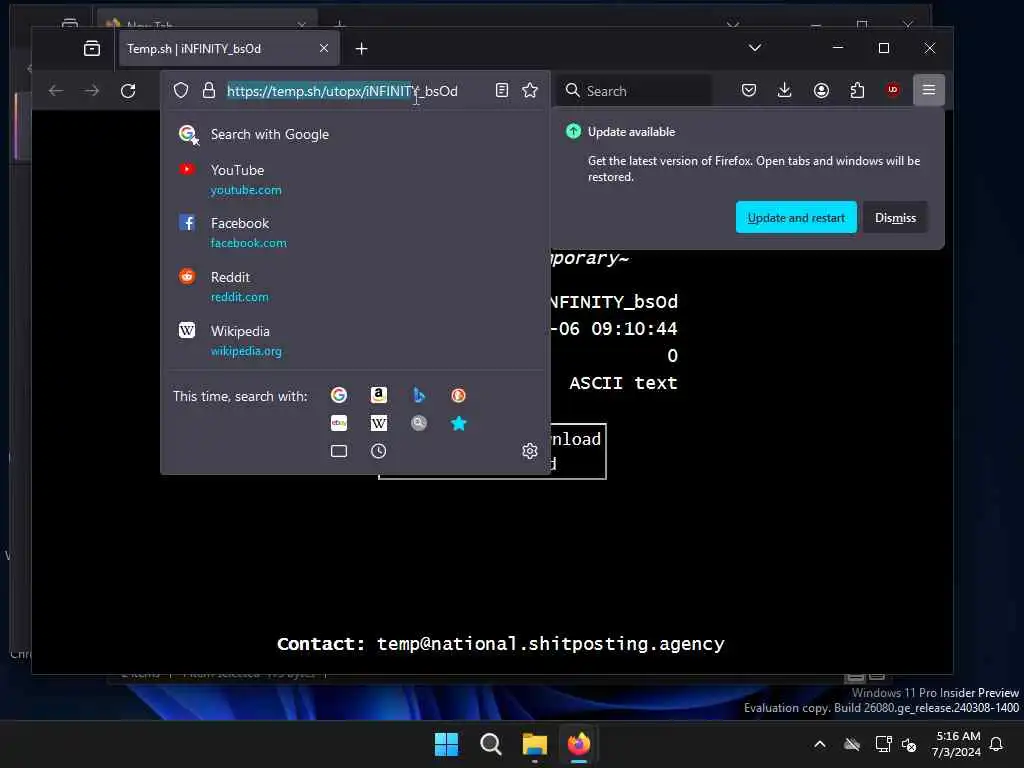This screenshot has height=768, width=1024.
Task: Select the Reddit suggestion row
Action: tap(355, 287)
